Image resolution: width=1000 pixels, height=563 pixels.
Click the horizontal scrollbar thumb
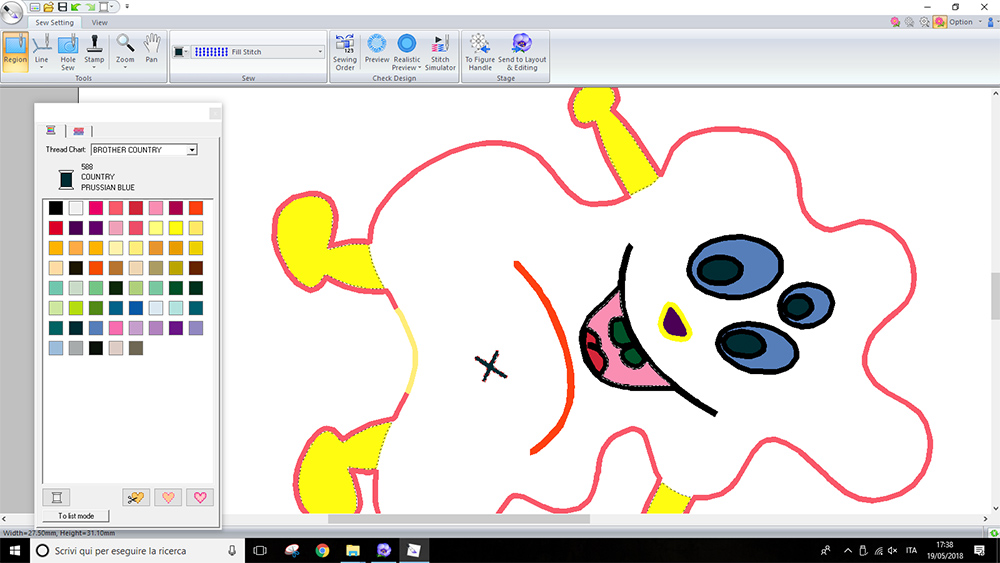pyautogui.click(x=459, y=519)
